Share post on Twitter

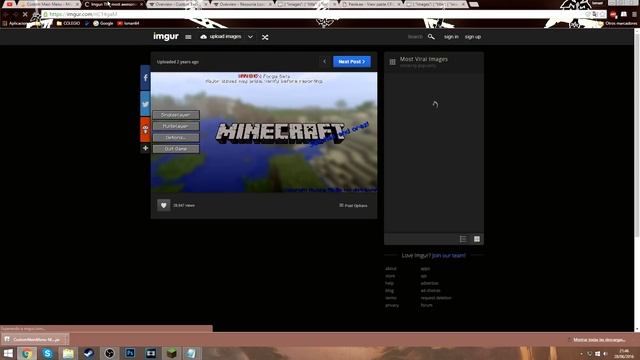145,104
